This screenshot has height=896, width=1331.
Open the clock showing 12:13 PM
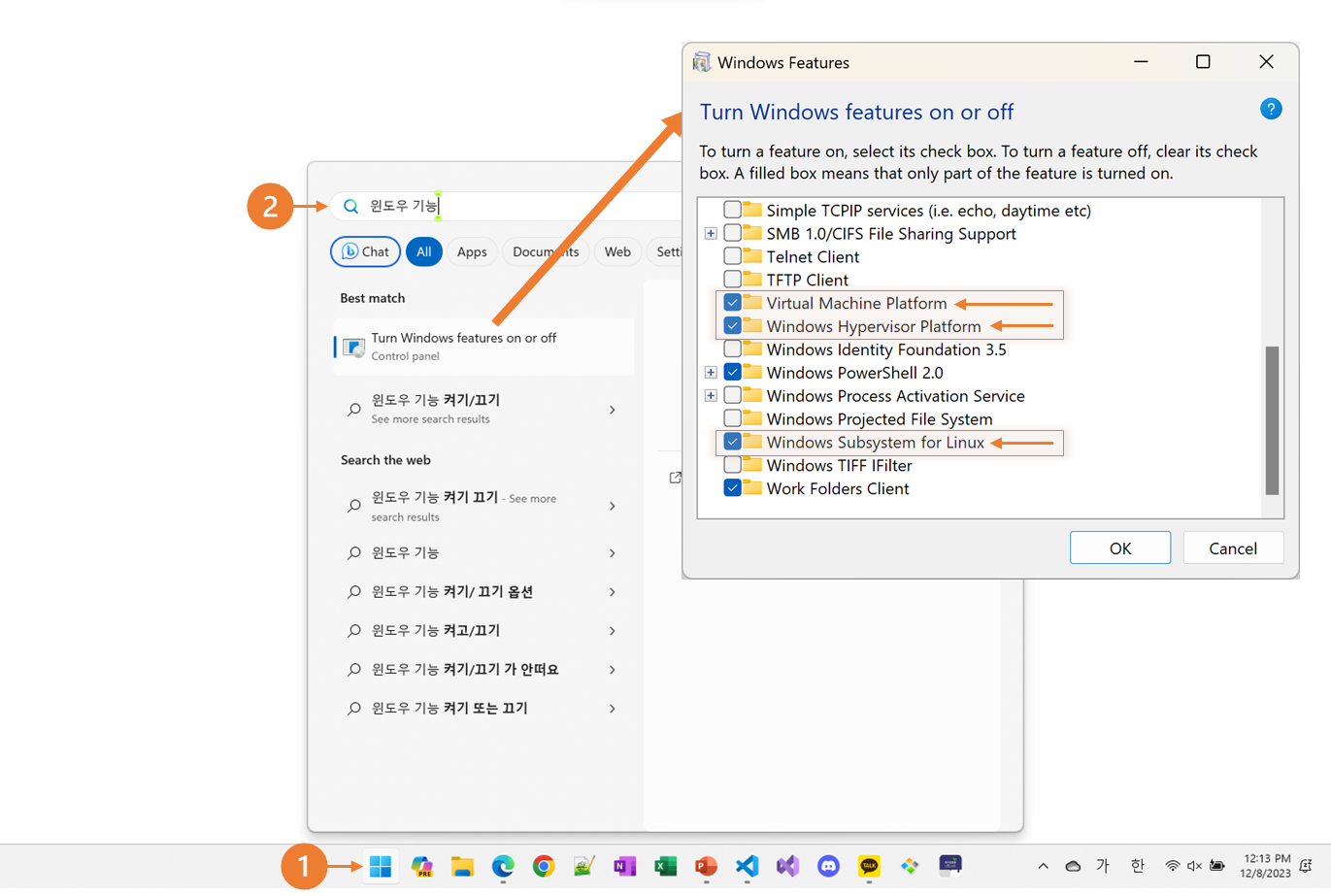(1265, 866)
